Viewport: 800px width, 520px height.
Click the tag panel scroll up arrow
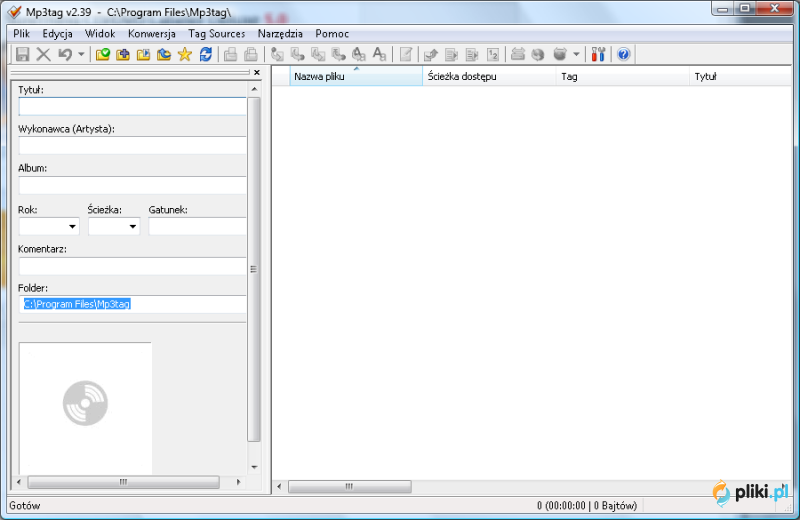254,89
